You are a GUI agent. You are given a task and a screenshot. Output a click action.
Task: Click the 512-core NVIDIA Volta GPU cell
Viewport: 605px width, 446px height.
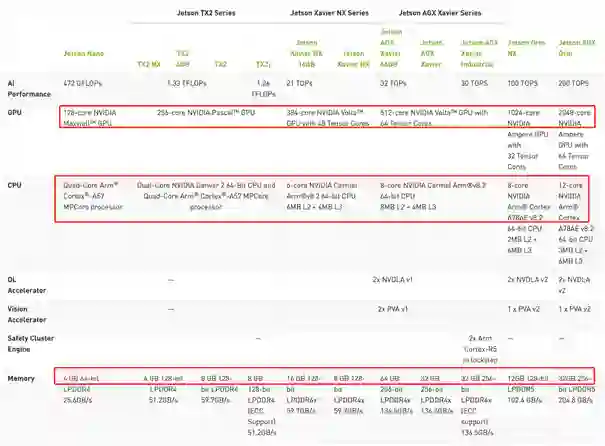click(434, 118)
